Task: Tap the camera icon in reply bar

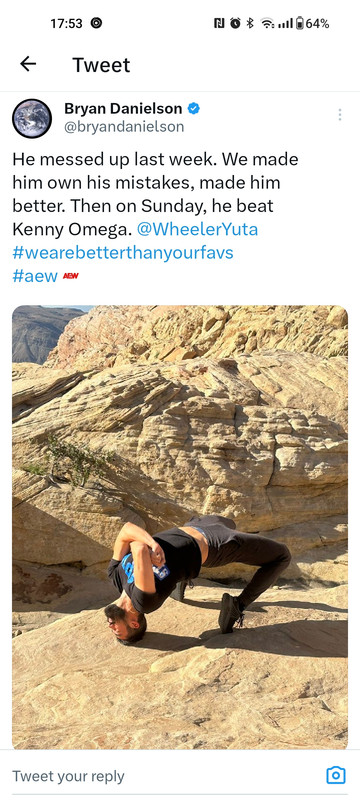Action: click(336, 776)
